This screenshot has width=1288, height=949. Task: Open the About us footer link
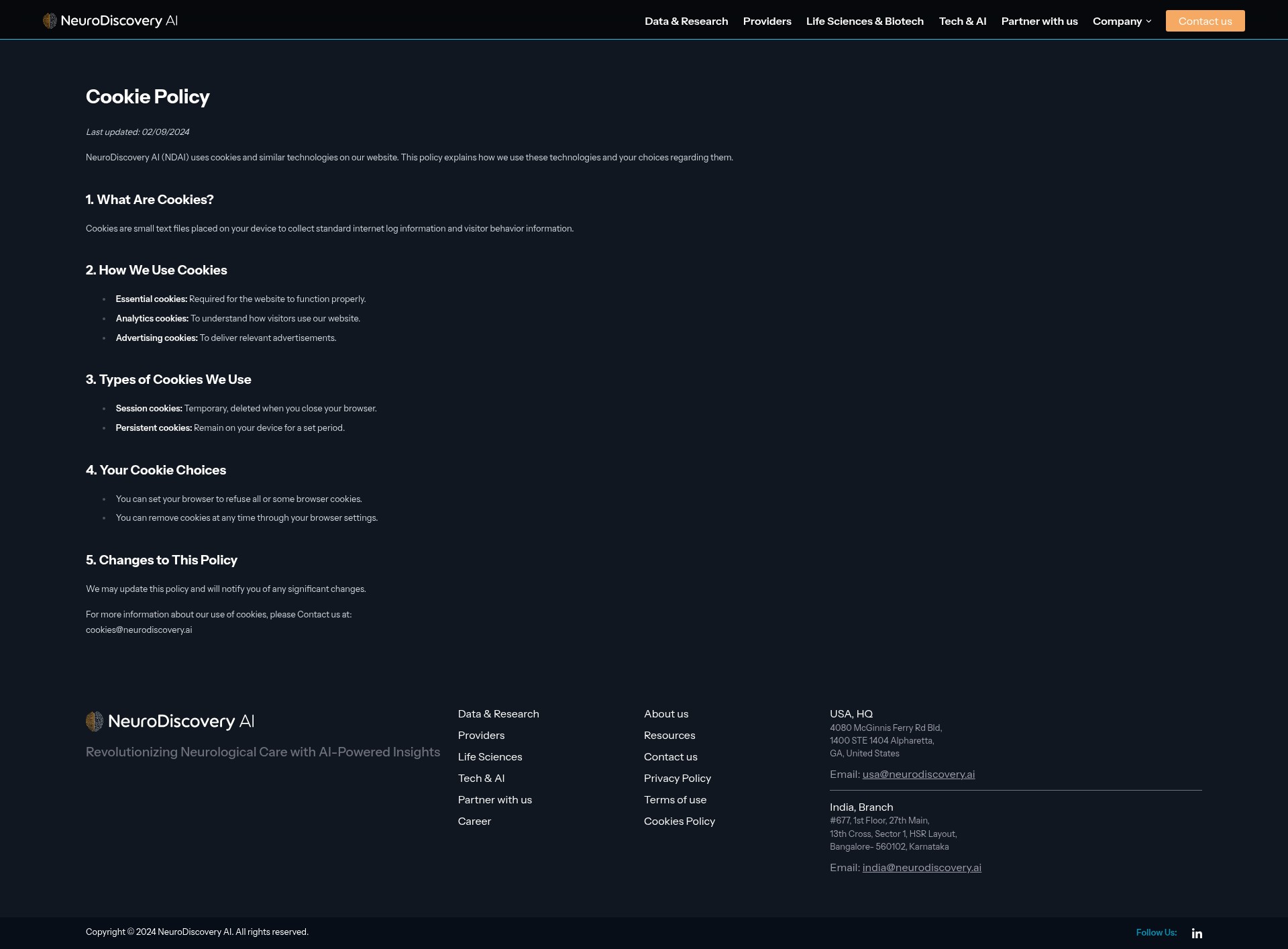[x=666, y=714]
